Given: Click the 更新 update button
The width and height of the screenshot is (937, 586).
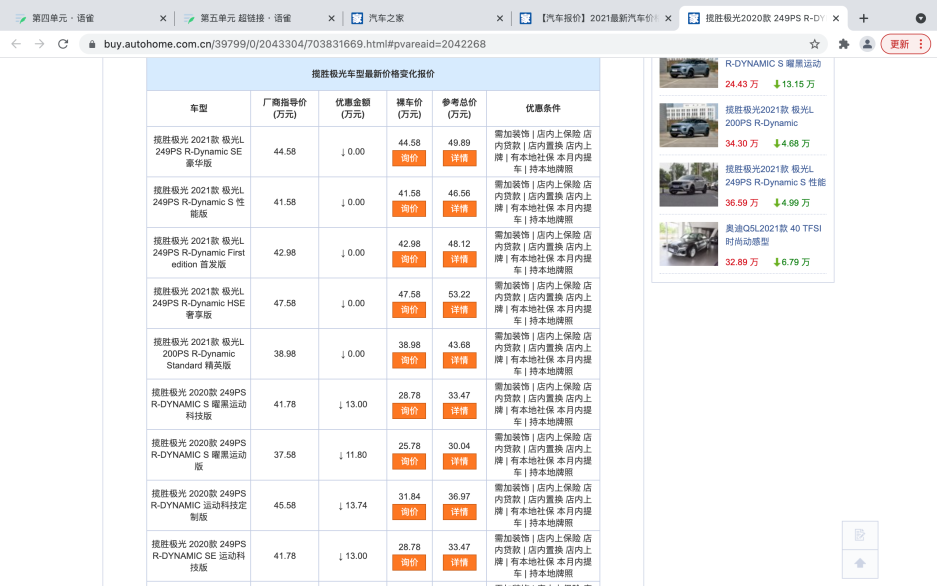Looking at the screenshot, I should pyautogui.click(x=905, y=44).
